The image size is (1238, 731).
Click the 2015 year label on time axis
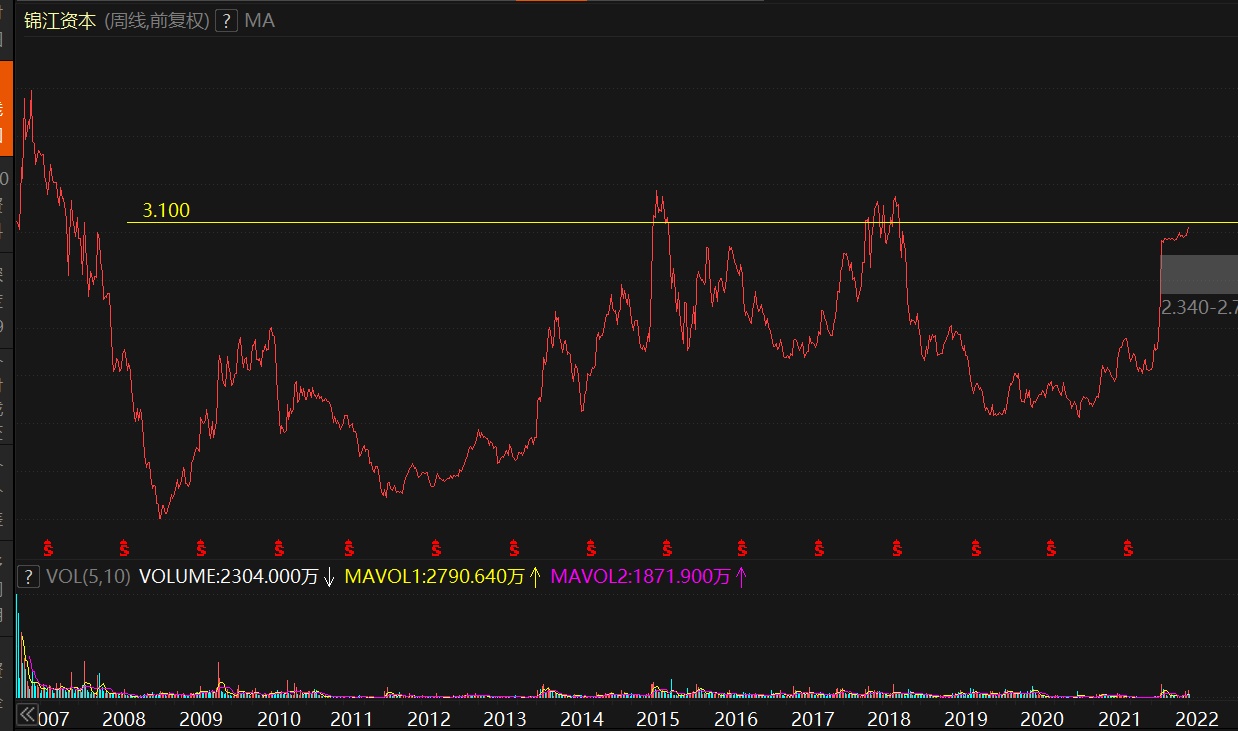tap(658, 718)
